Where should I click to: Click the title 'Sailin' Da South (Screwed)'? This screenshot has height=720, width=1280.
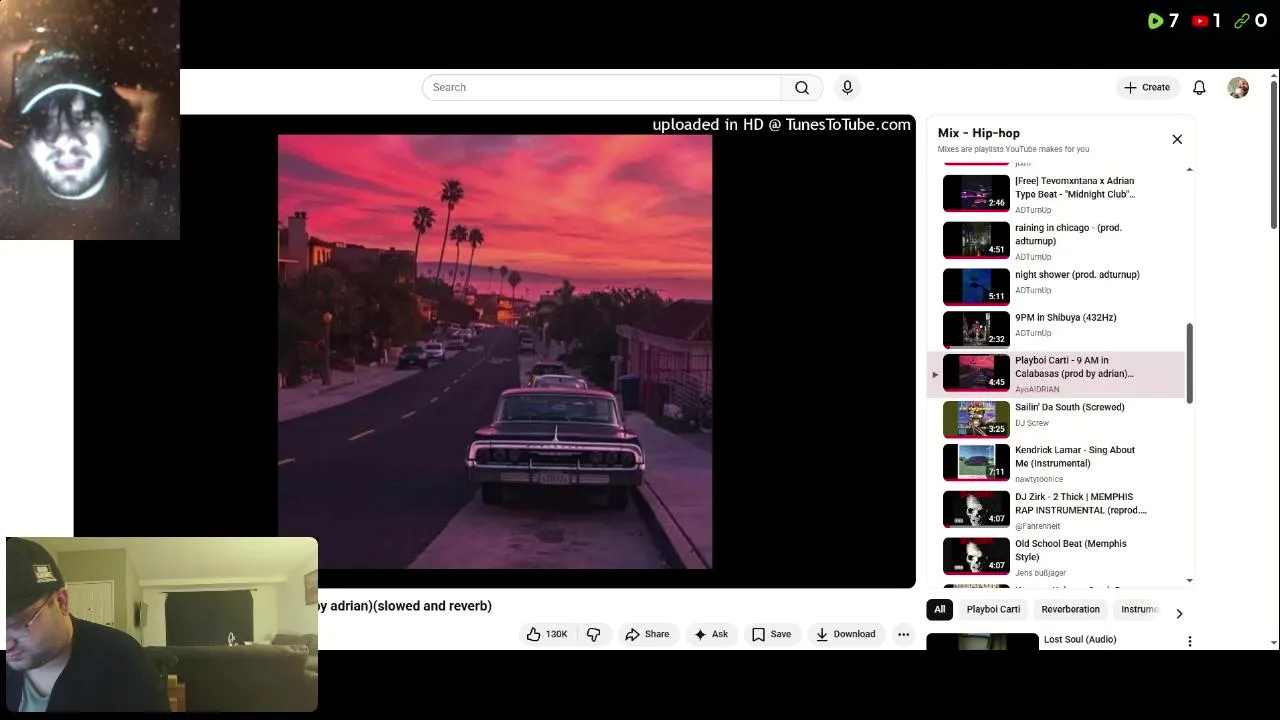[x=1069, y=407]
